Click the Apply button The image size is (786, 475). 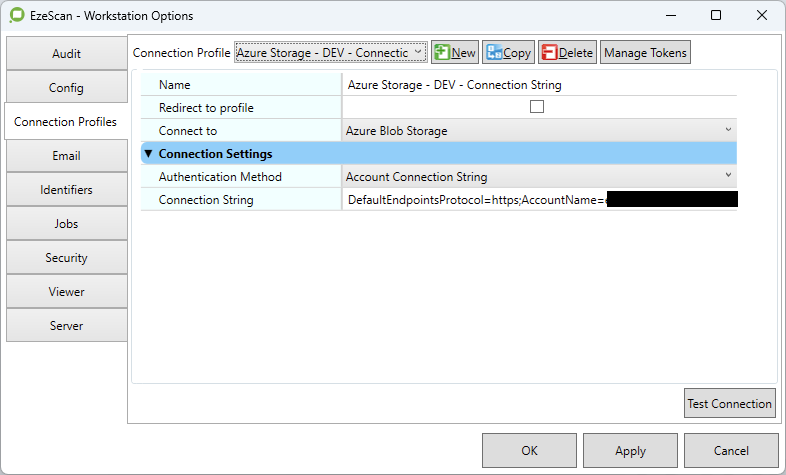[x=630, y=451]
